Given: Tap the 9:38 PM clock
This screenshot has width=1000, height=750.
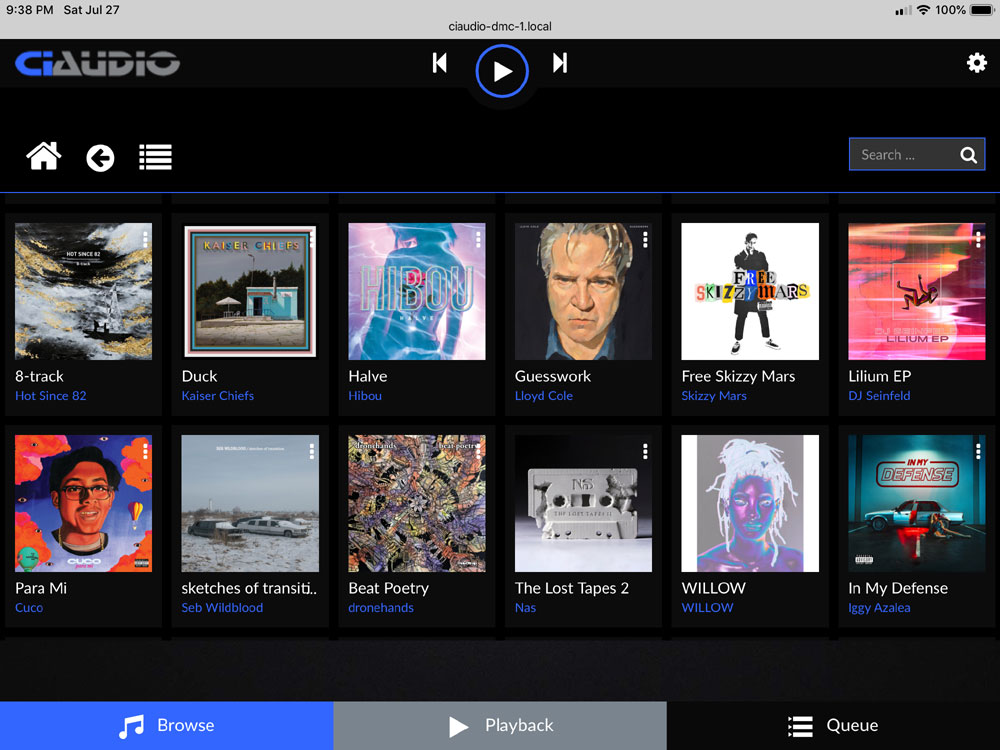Looking at the screenshot, I should coord(29,10).
